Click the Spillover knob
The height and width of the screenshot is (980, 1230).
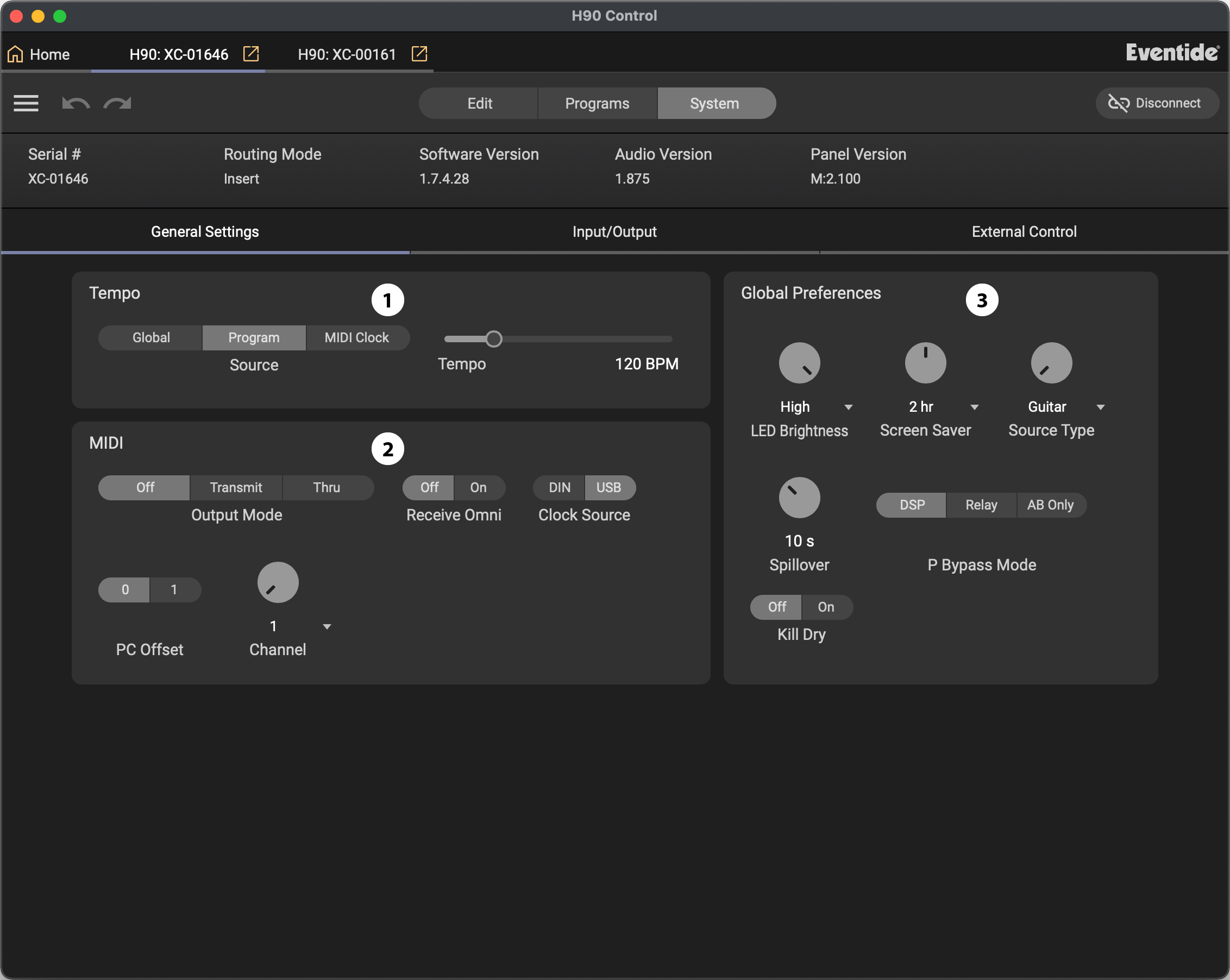(799, 498)
